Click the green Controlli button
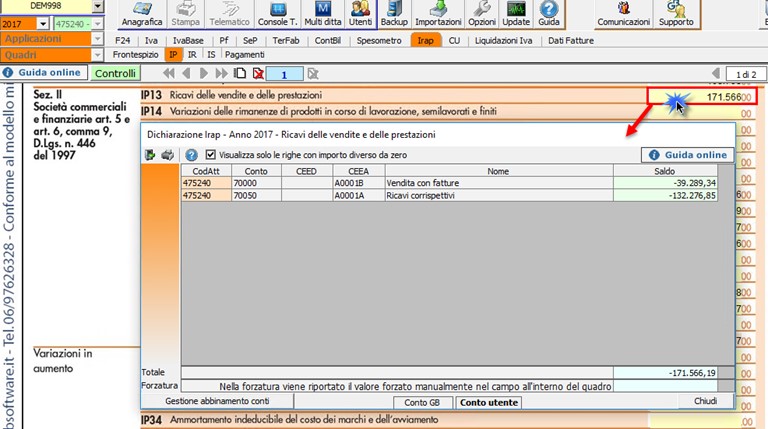The height and width of the screenshot is (429, 768). tap(115, 73)
